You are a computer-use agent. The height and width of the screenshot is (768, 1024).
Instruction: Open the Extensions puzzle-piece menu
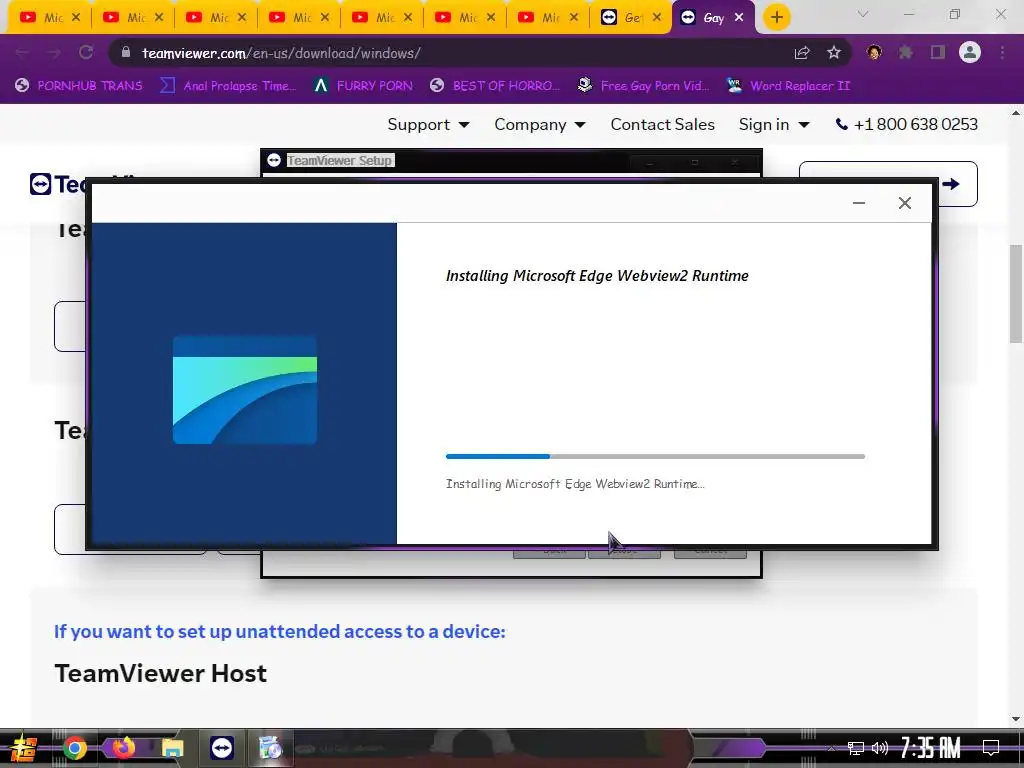click(x=906, y=52)
